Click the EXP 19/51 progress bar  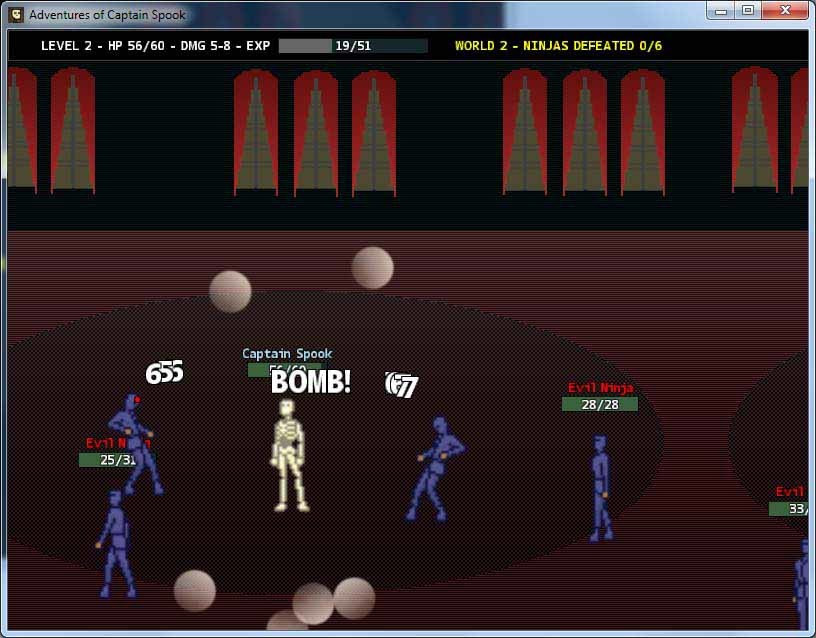353,46
